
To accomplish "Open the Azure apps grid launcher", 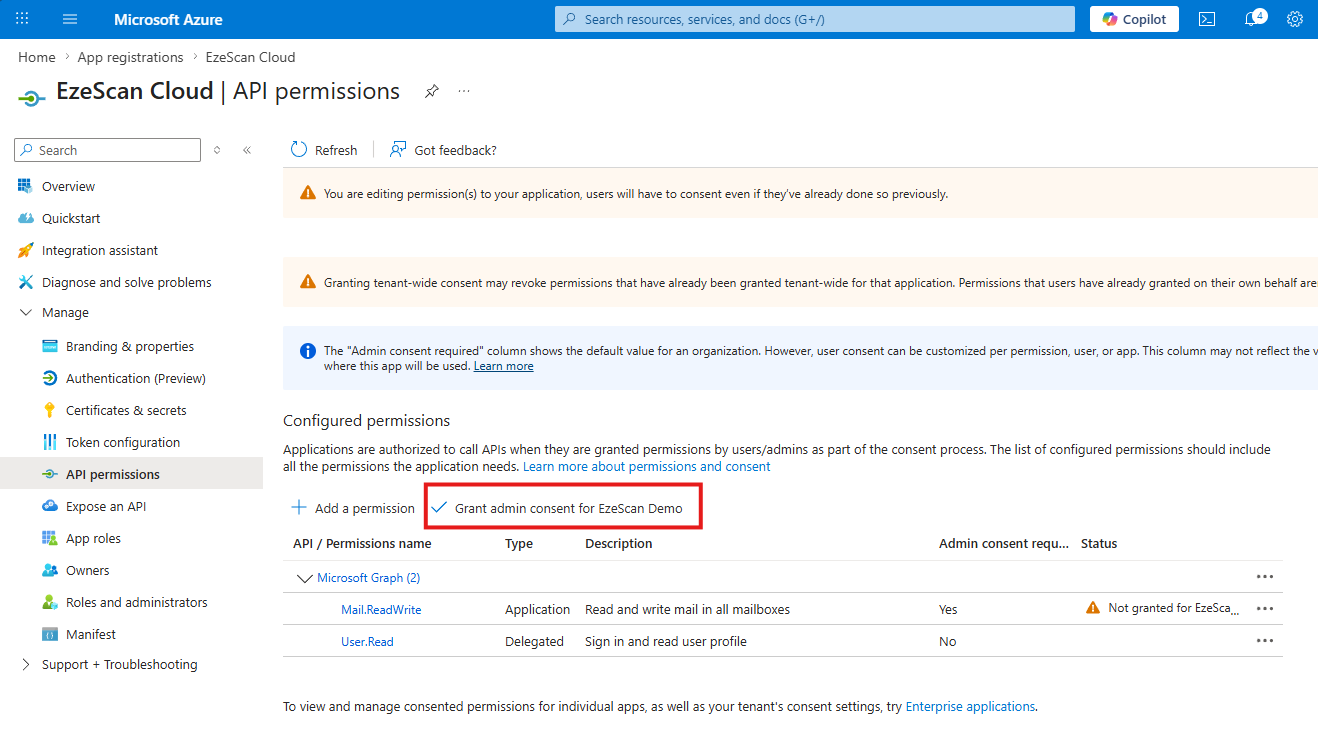I will click(23, 19).
